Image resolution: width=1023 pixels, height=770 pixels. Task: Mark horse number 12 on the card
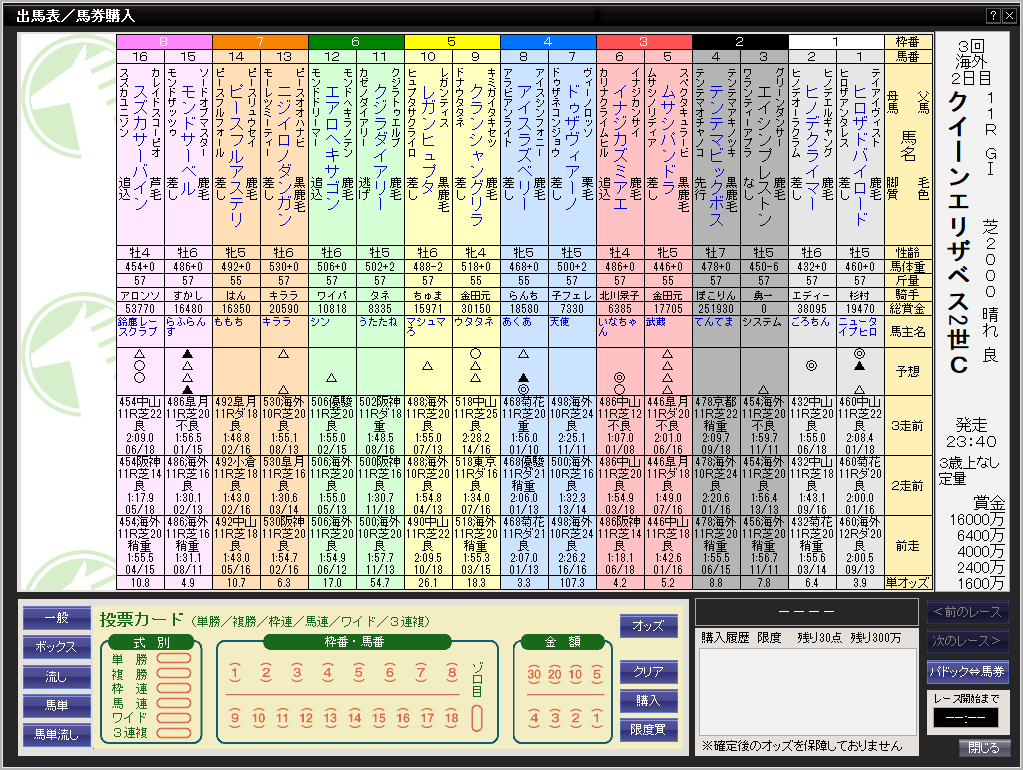click(x=306, y=718)
